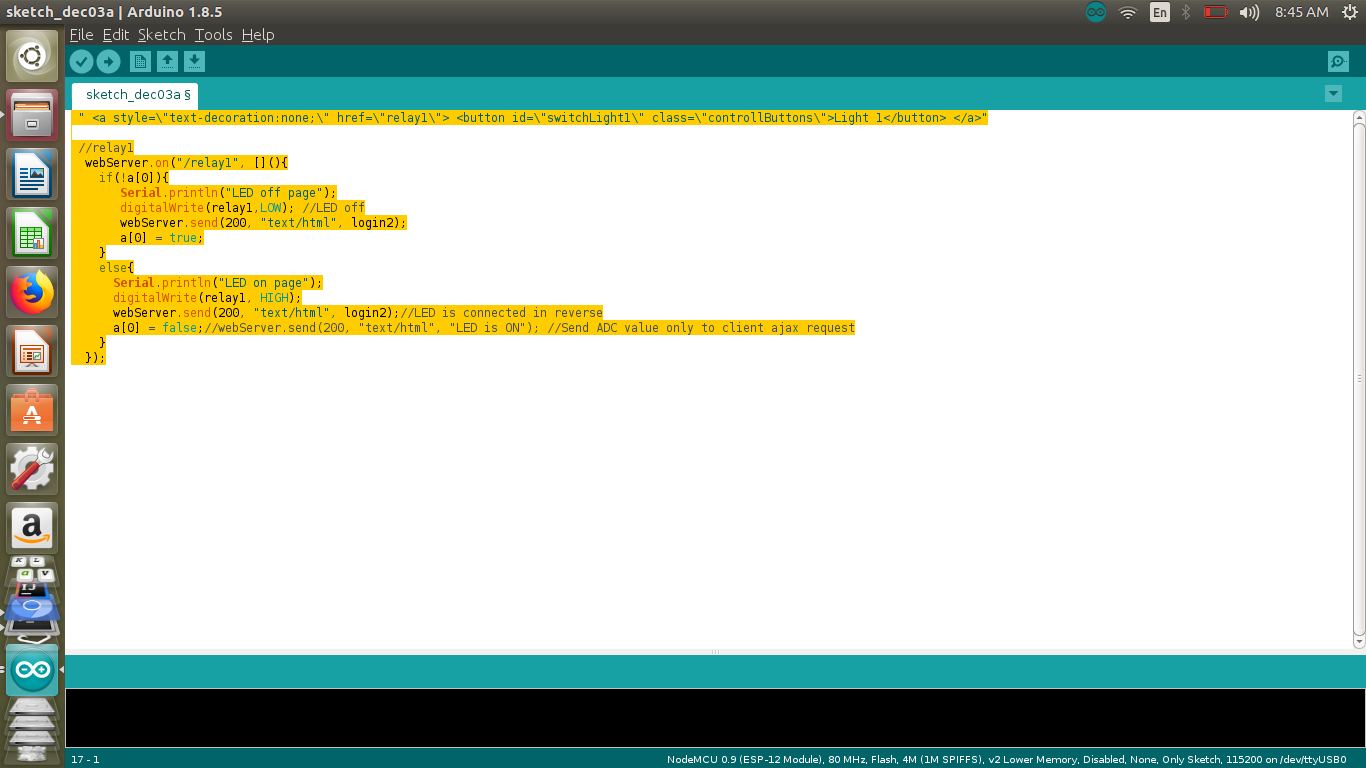Click the closing }); line

(95, 357)
